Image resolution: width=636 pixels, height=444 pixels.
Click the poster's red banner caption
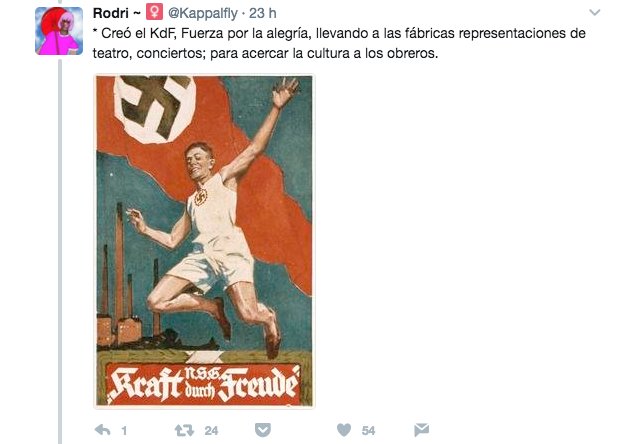(x=204, y=384)
